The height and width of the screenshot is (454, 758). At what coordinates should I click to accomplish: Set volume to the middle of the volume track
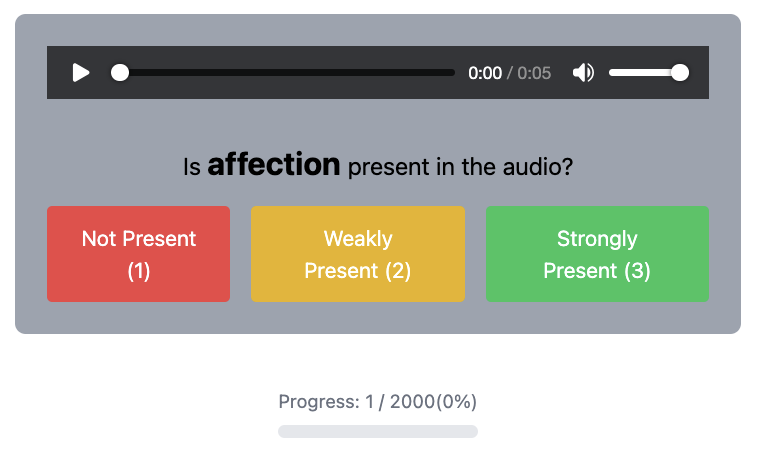click(645, 73)
